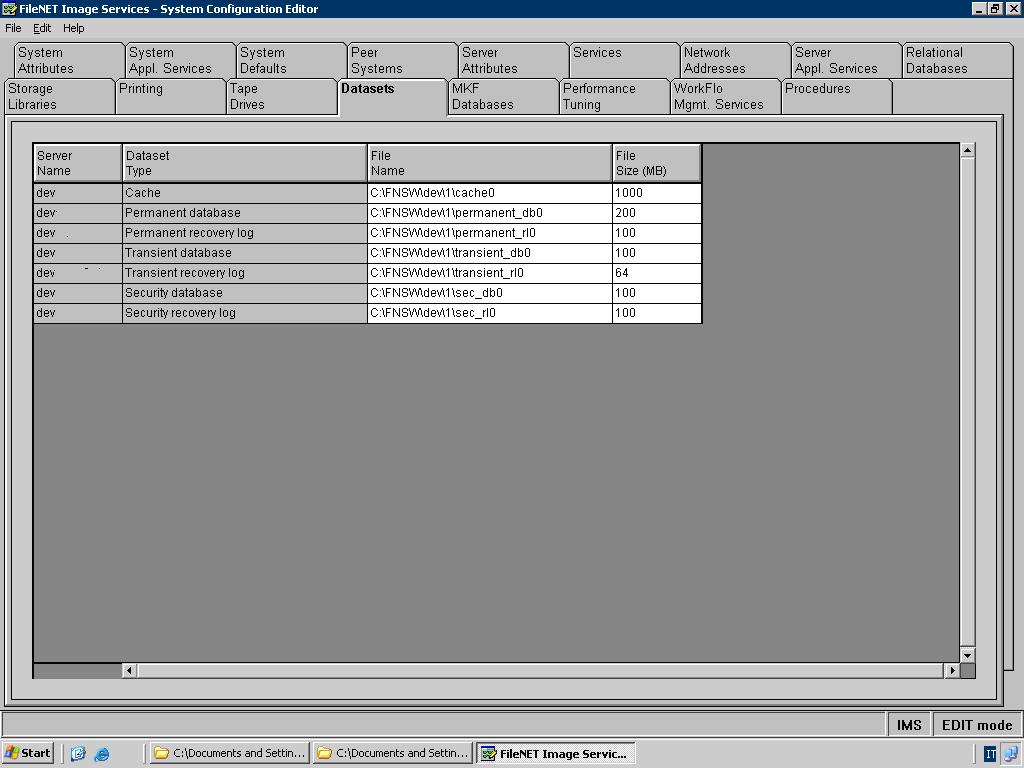This screenshot has height=768, width=1024.
Task: Open Server Appl. Services tab
Action: coord(846,60)
